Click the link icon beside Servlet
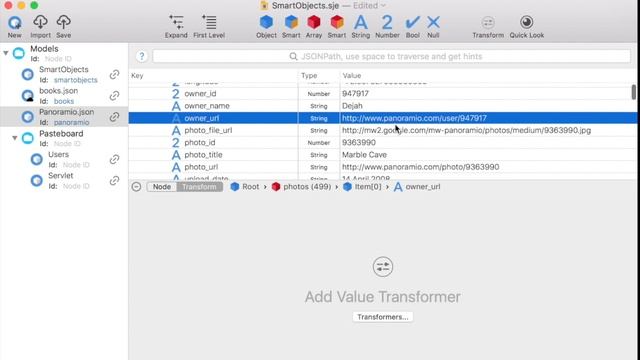The image size is (640, 360). click(x=114, y=181)
